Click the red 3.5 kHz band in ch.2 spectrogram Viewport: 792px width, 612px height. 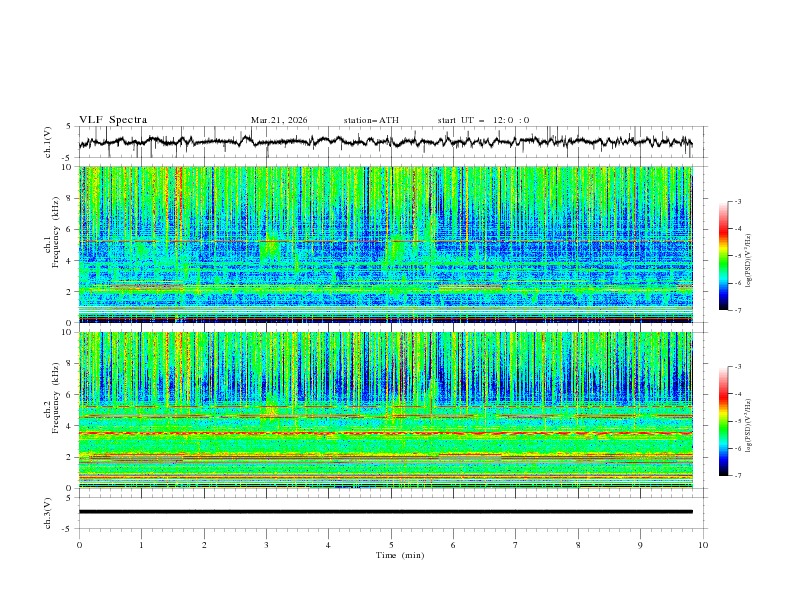(x=385, y=433)
